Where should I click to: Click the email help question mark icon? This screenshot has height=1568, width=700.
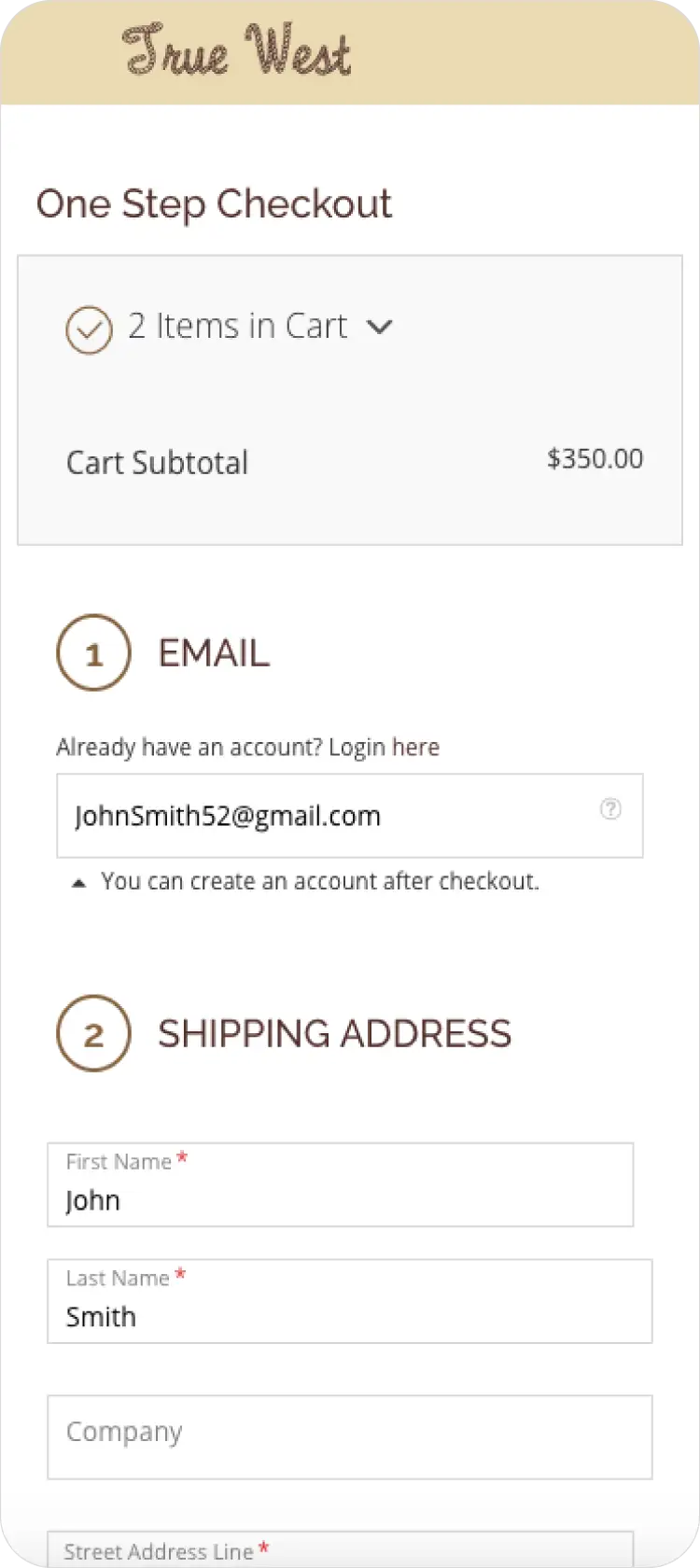(x=610, y=808)
